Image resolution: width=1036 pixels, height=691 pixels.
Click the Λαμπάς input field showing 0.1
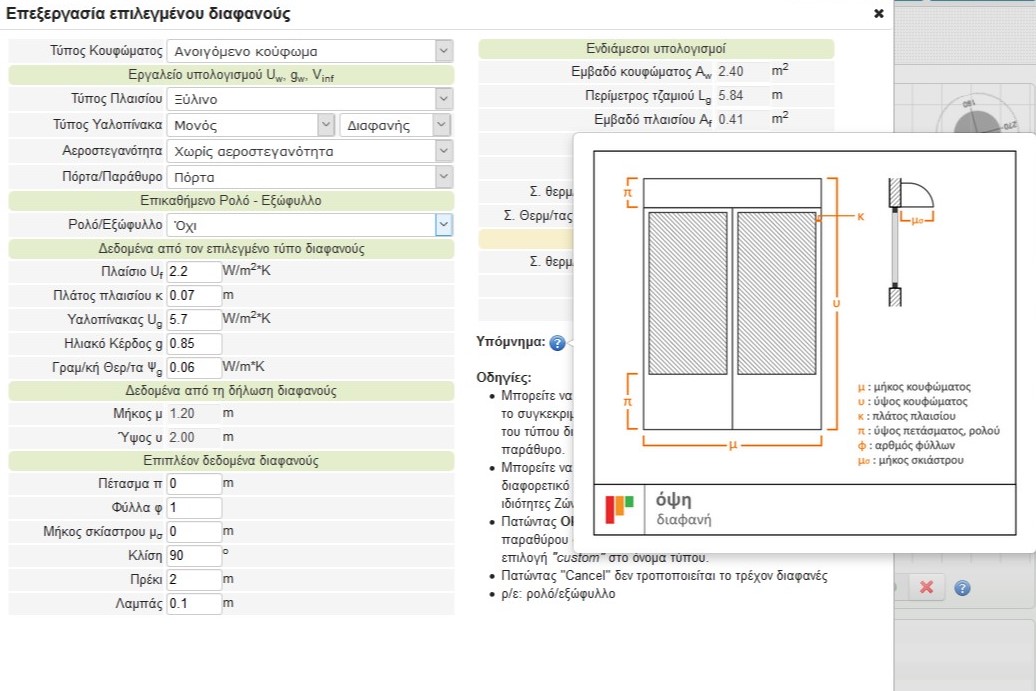[x=194, y=603]
